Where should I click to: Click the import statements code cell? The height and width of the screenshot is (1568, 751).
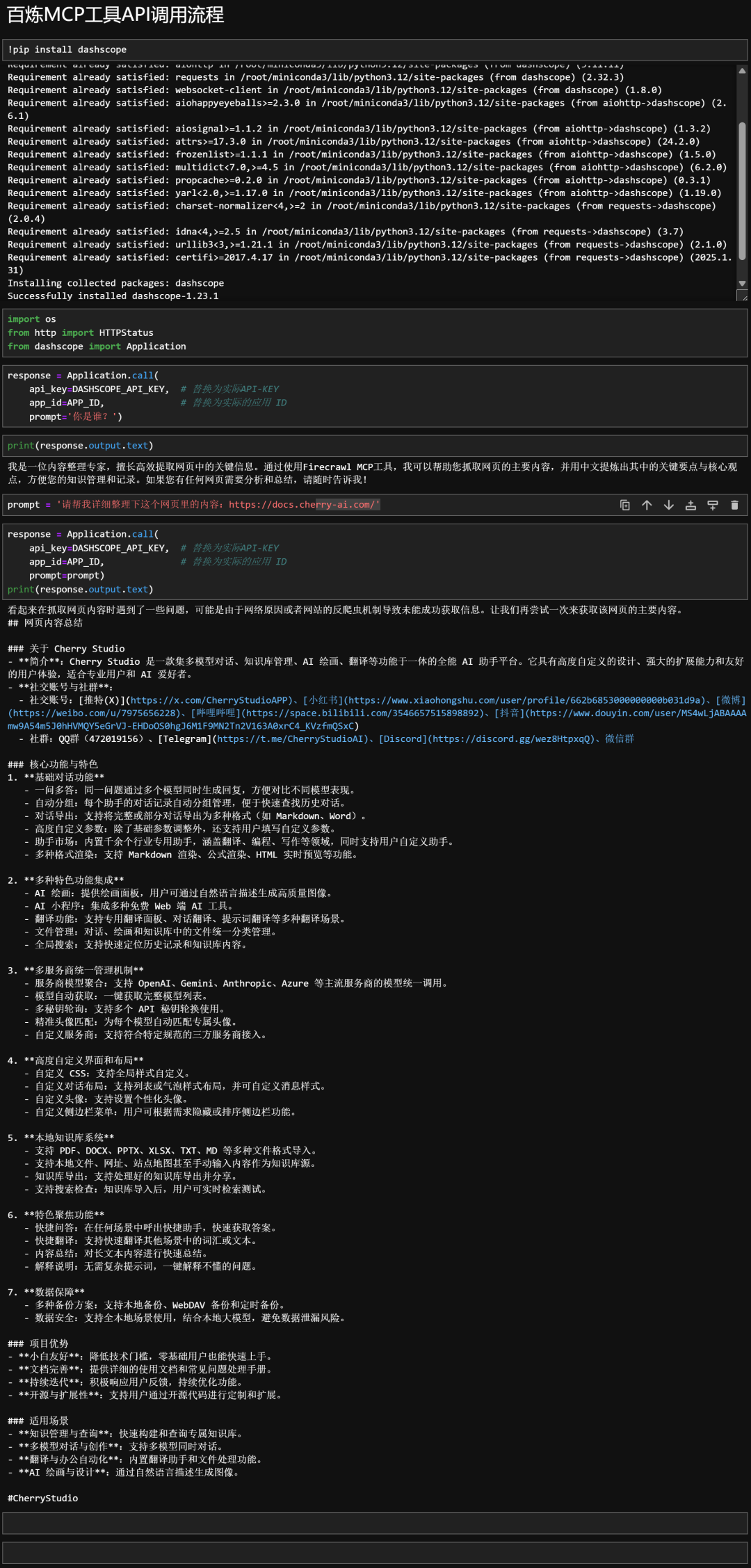click(x=375, y=332)
